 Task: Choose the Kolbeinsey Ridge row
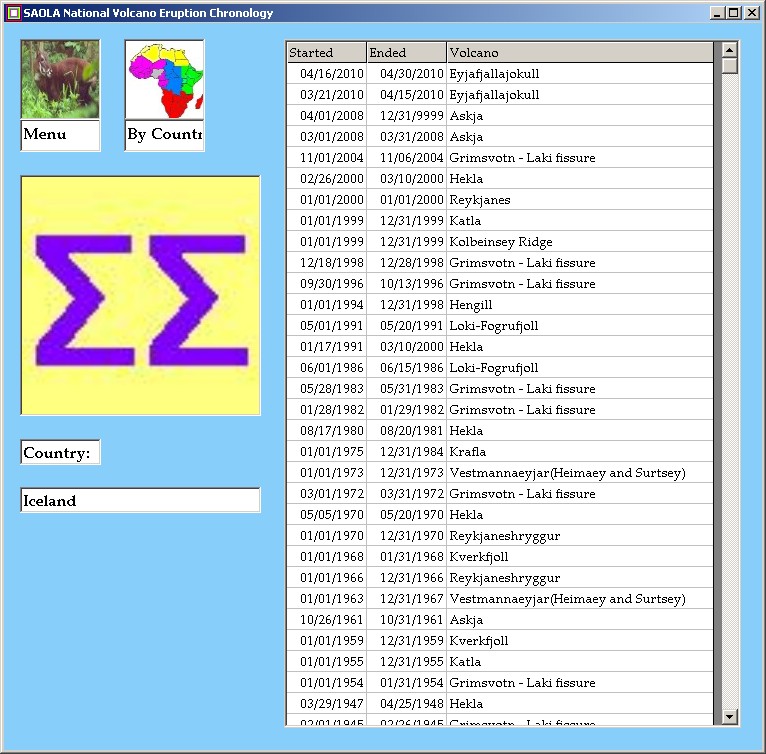[500, 242]
